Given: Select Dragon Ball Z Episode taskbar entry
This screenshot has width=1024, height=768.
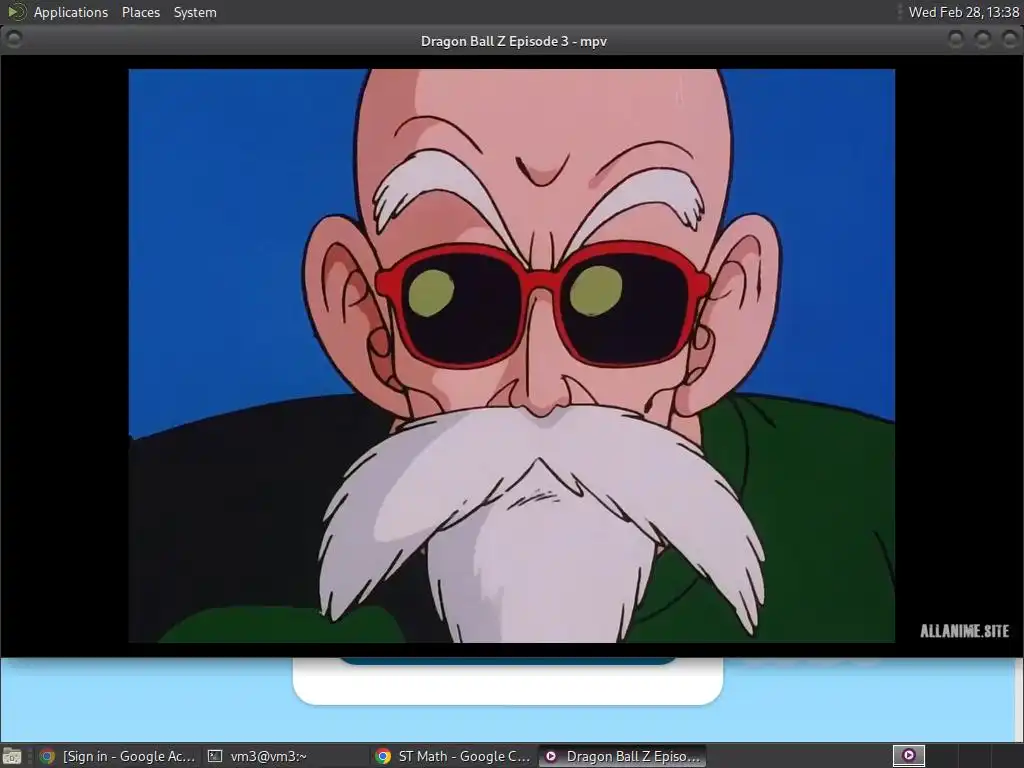Looking at the screenshot, I should click(x=622, y=756).
